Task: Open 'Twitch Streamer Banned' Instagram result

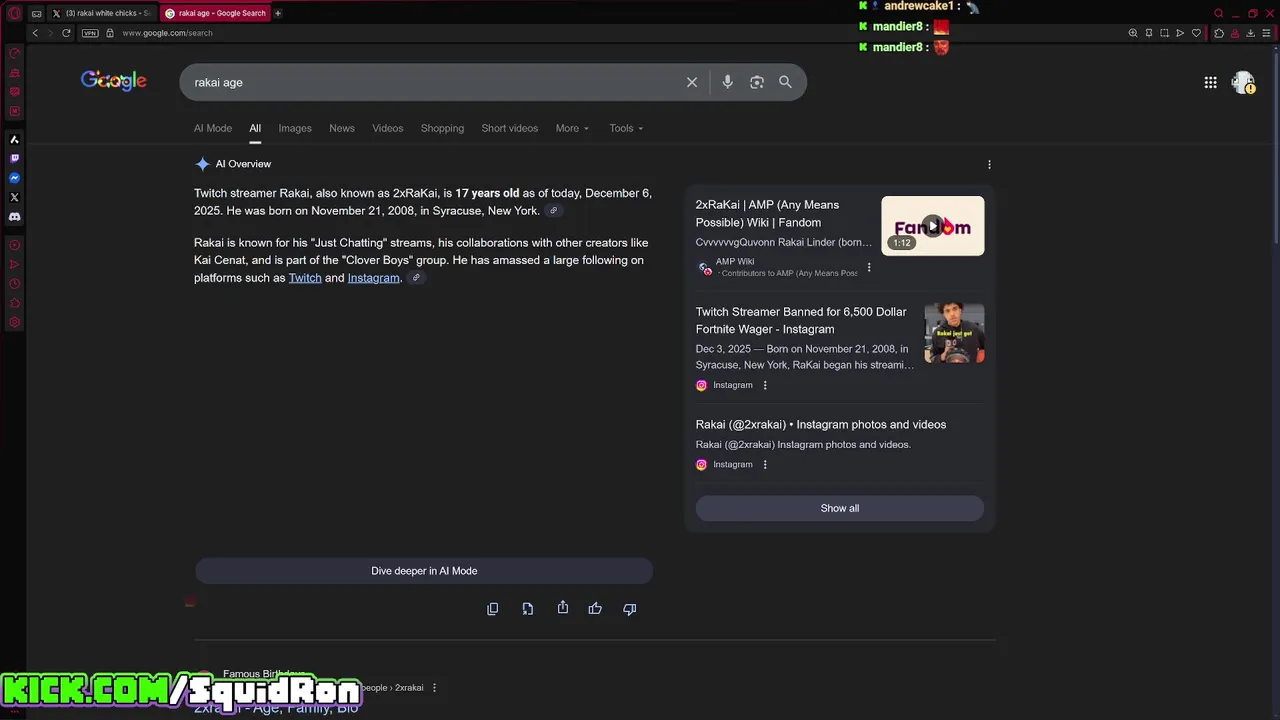Action: pyautogui.click(x=801, y=320)
